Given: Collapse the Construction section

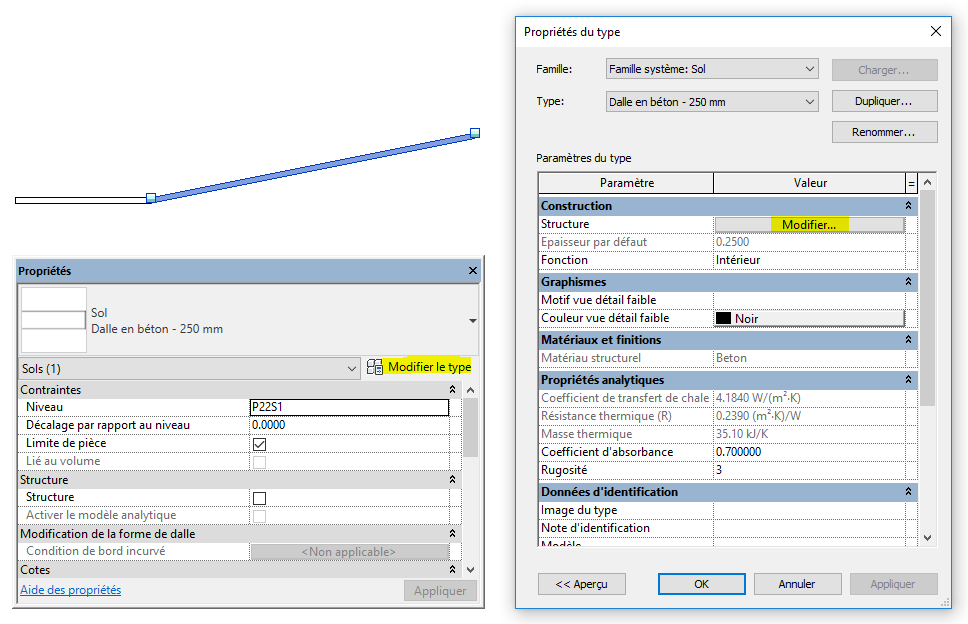Looking at the screenshot, I should [x=909, y=206].
